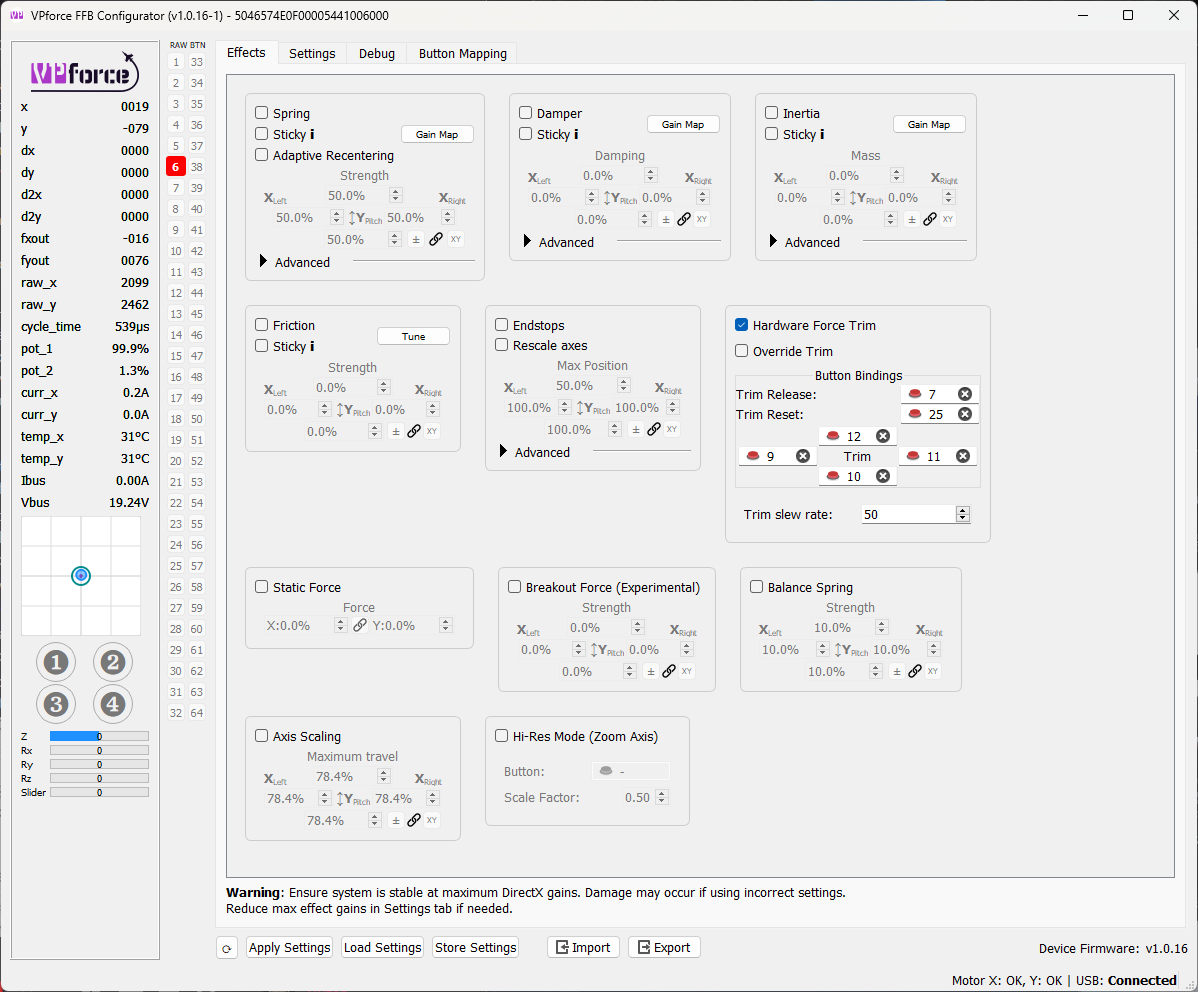Click the link icon in Friction panel

(x=414, y=431)
